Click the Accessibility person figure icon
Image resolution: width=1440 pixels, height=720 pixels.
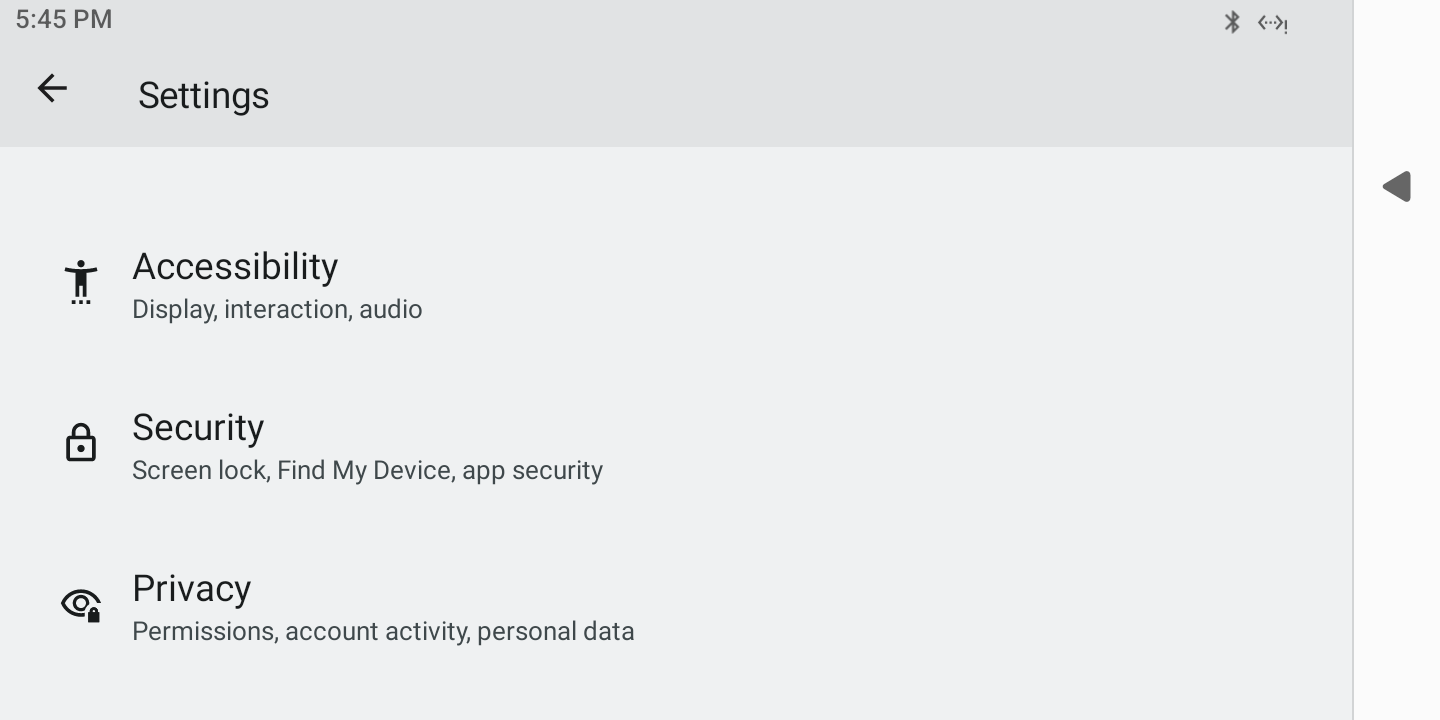(x=81, y=281)
